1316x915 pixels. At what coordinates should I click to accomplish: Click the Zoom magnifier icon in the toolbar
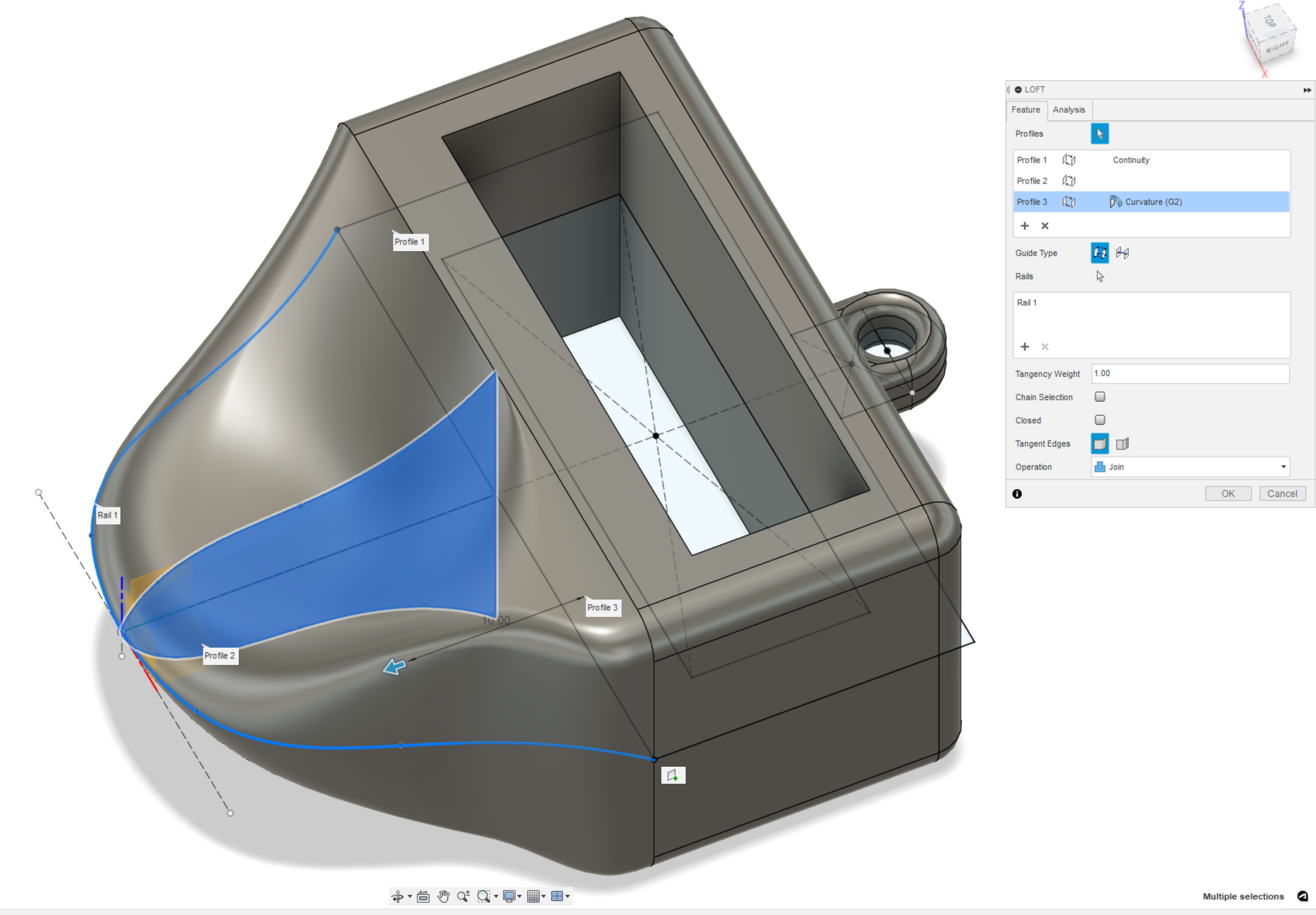point(465,896)
